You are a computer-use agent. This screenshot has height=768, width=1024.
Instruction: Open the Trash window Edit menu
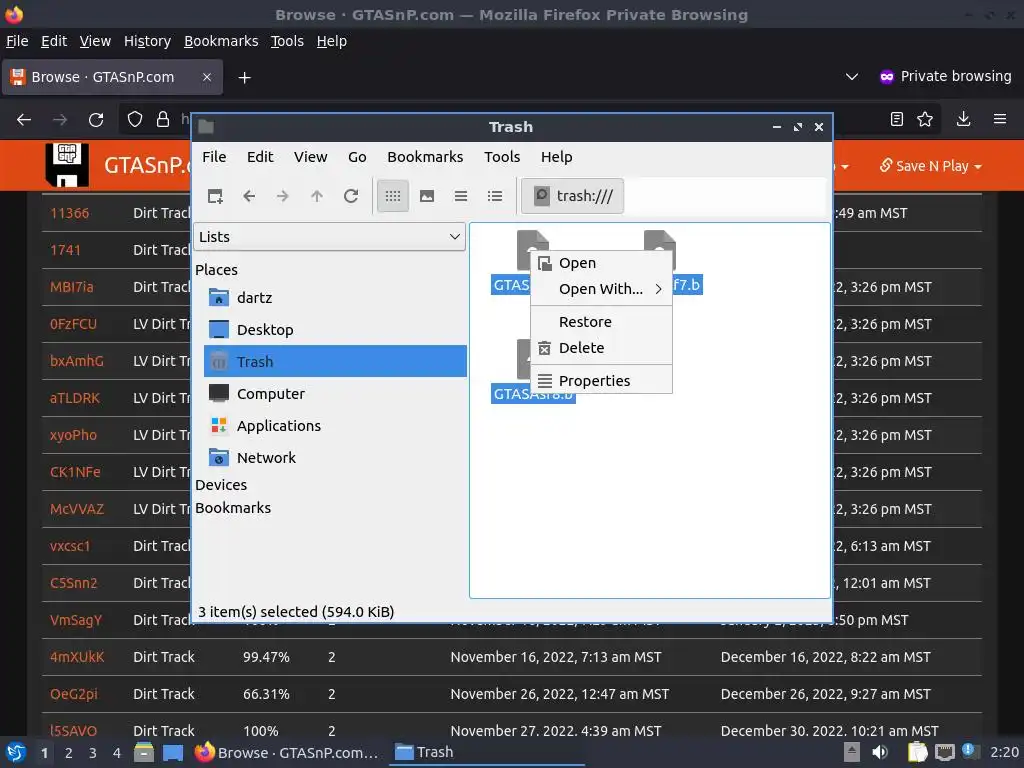[x=260, y=157]
